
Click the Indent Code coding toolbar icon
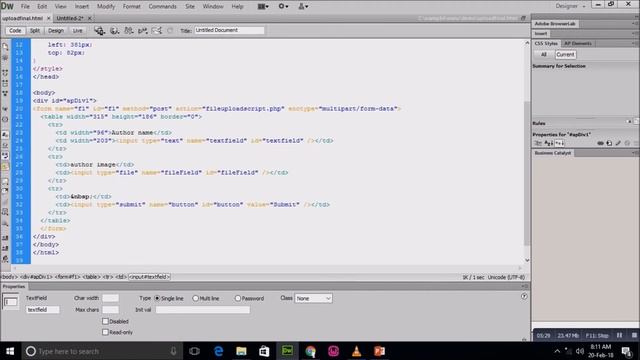click(x=5, y=238)
